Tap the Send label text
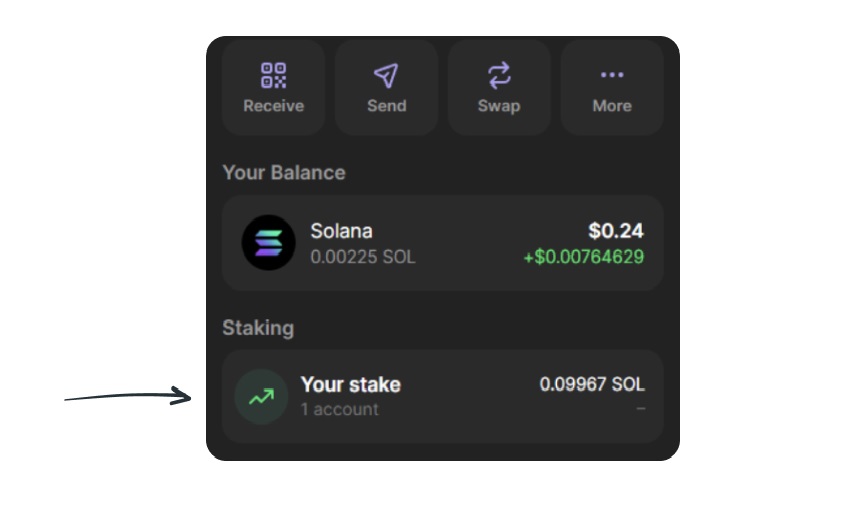Image resolution: width=852 pixels, height=508 pixels. [x=386, y=105]
